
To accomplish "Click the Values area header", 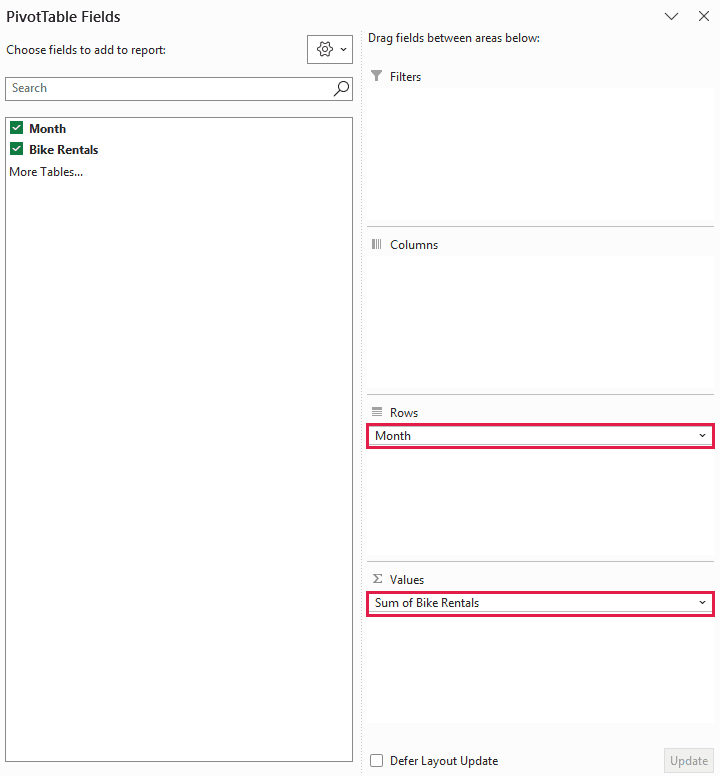I will point(407,580).
